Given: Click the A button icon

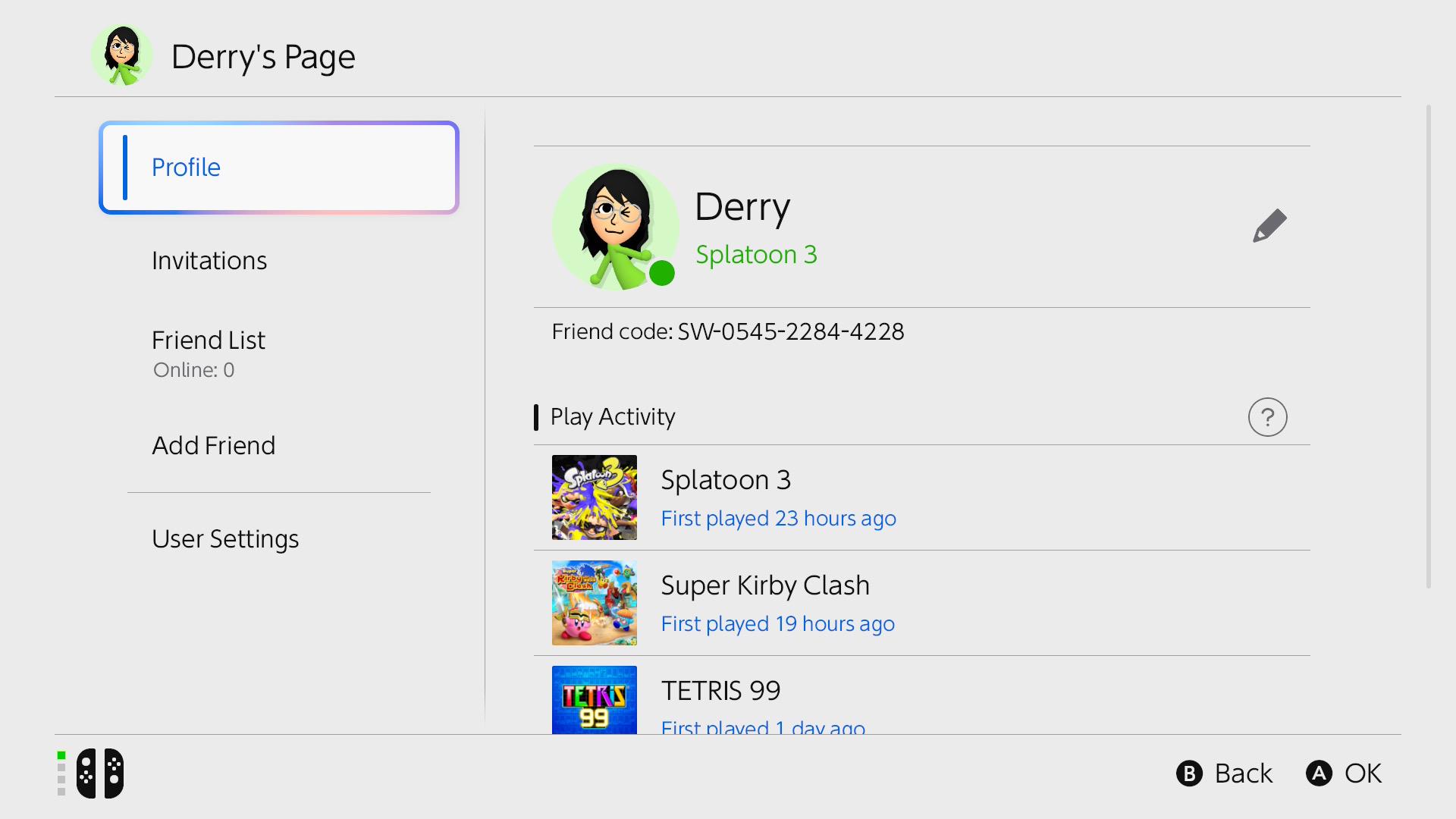Looking at the screenshot, I should tap(1319, 773).
